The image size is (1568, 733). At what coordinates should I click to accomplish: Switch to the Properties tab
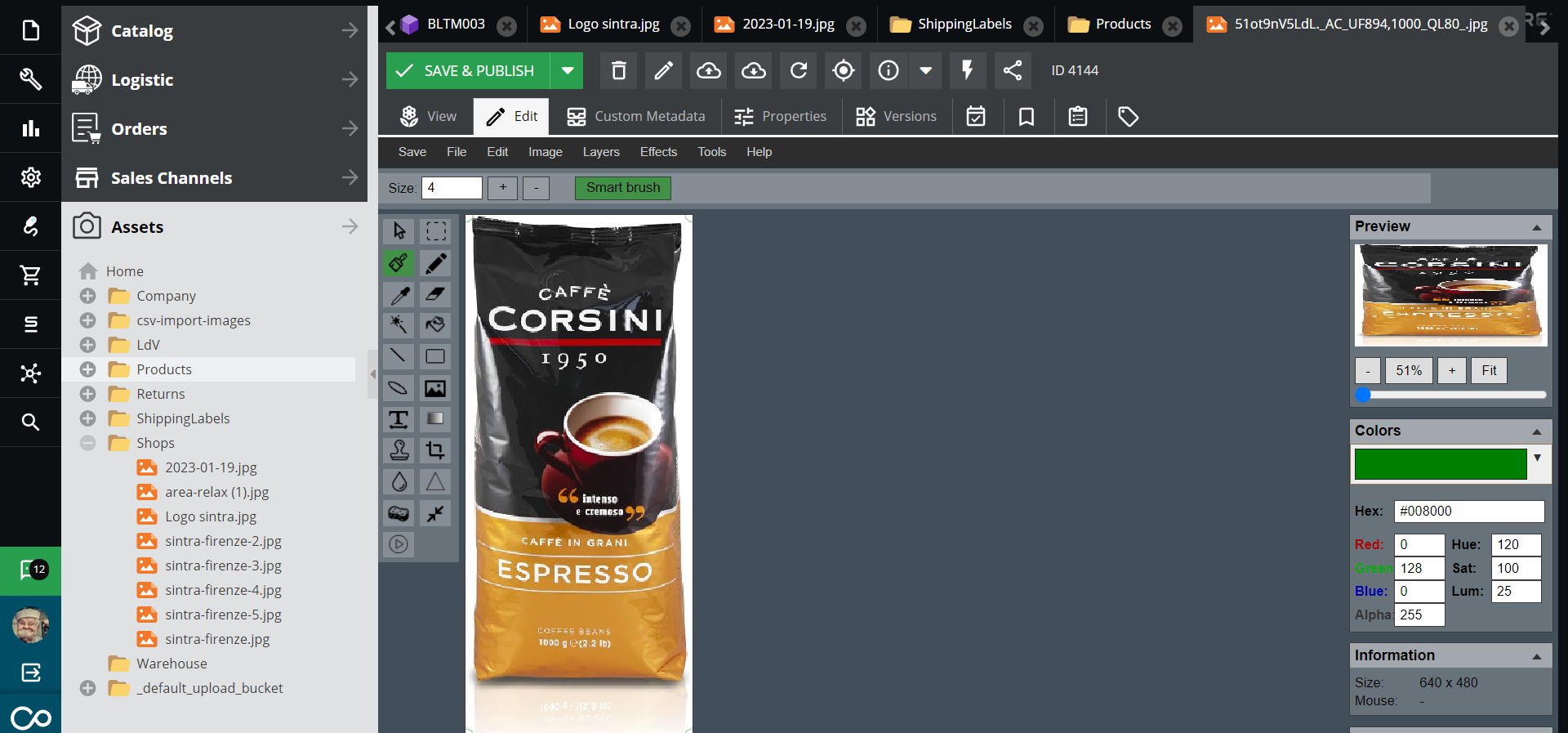tap(781, 117)
